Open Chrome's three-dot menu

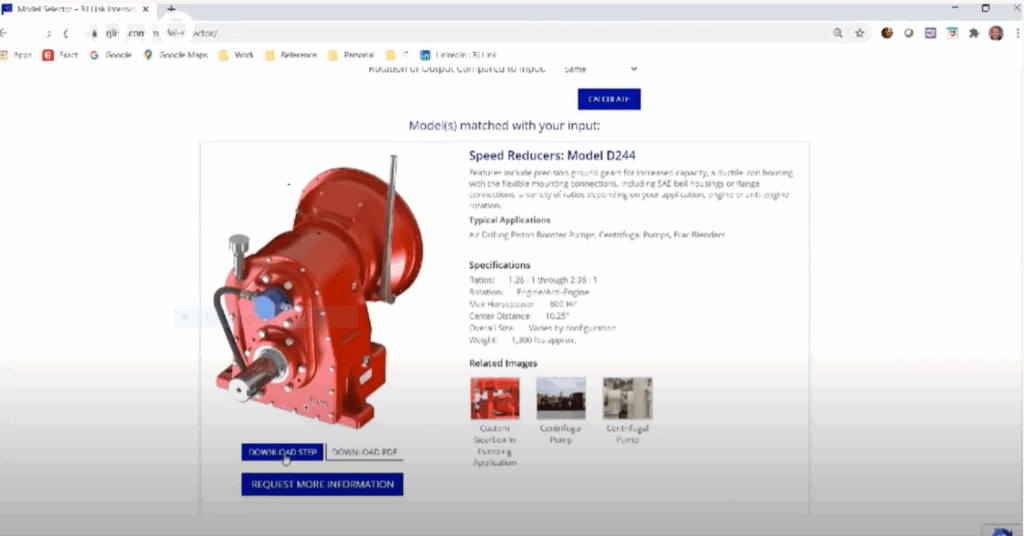pyautogui.click(x=1015, y=33)
